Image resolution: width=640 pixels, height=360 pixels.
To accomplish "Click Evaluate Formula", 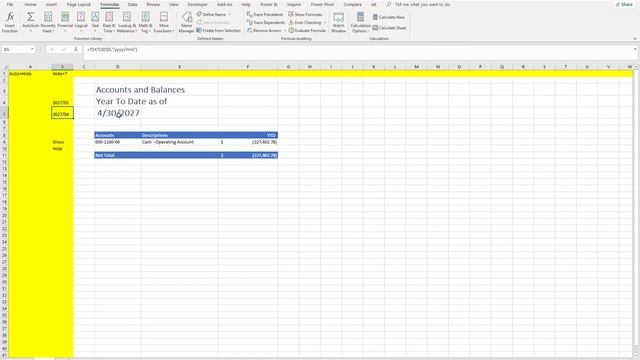I will pyautogui.click(x=307, y=30).
